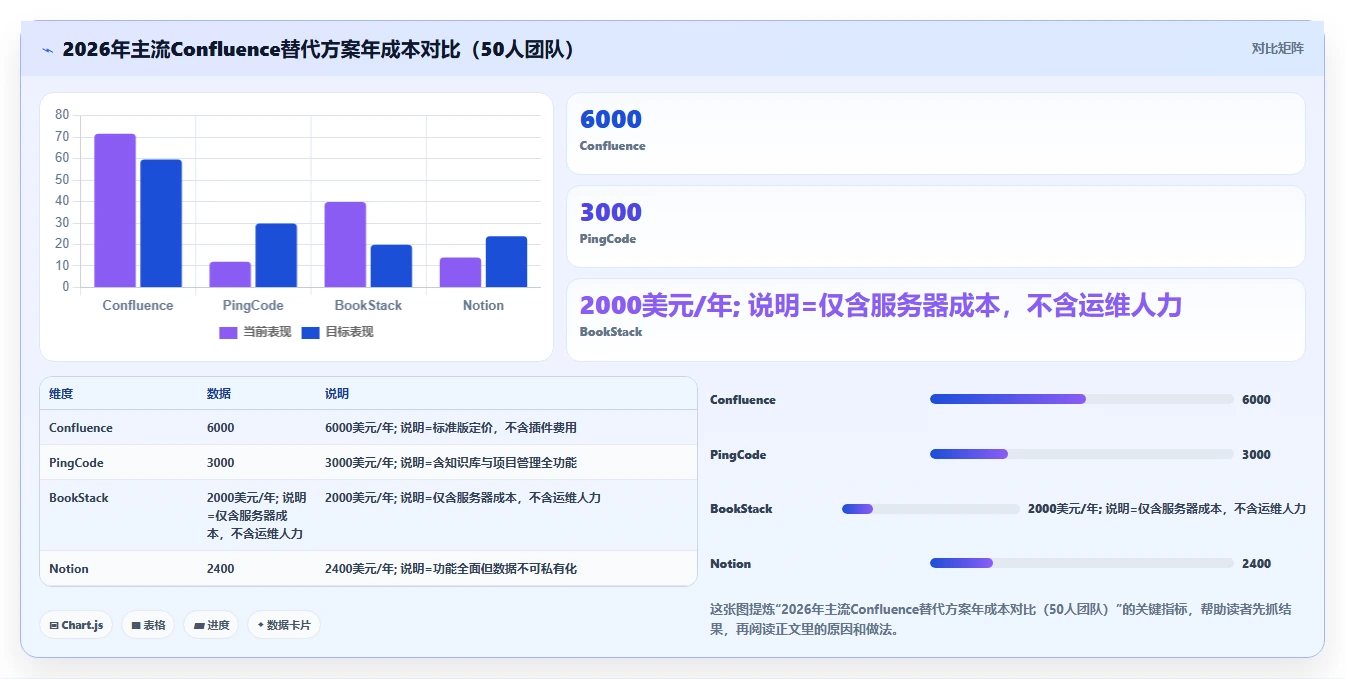This screenshot has height=679, width=1345.
Task: Click the purple 当前表现 legend swatch
Action: tap(228, 332)
